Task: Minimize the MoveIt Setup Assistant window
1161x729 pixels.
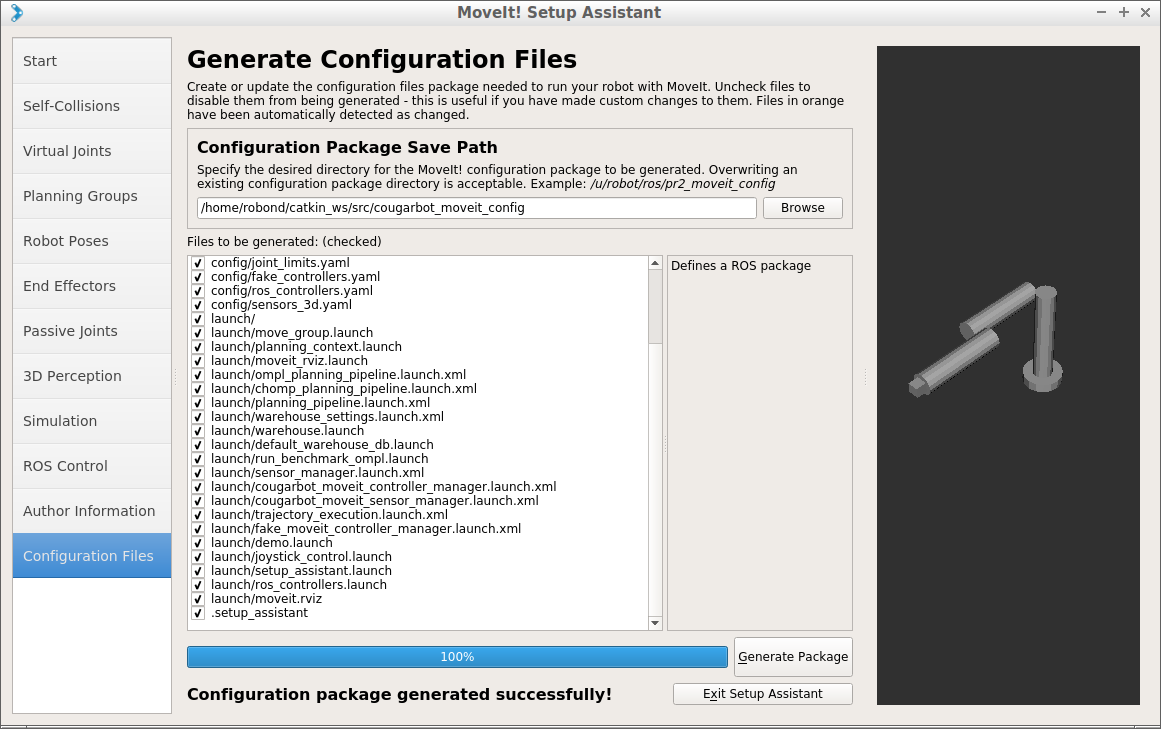Action: 1102,12
